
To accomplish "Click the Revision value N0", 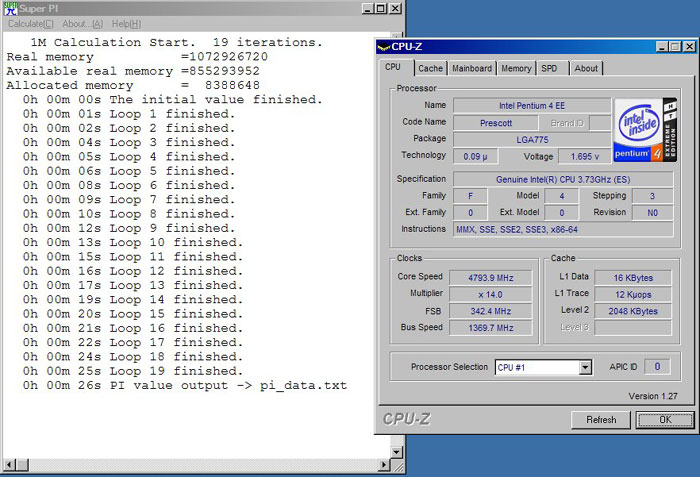I will tap(652, 213).
